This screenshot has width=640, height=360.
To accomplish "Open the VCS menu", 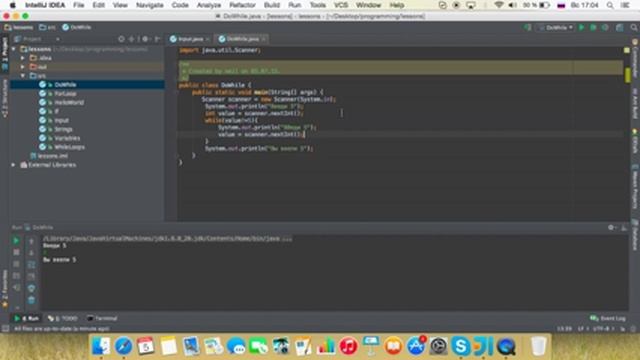I will tap(341, 5).
